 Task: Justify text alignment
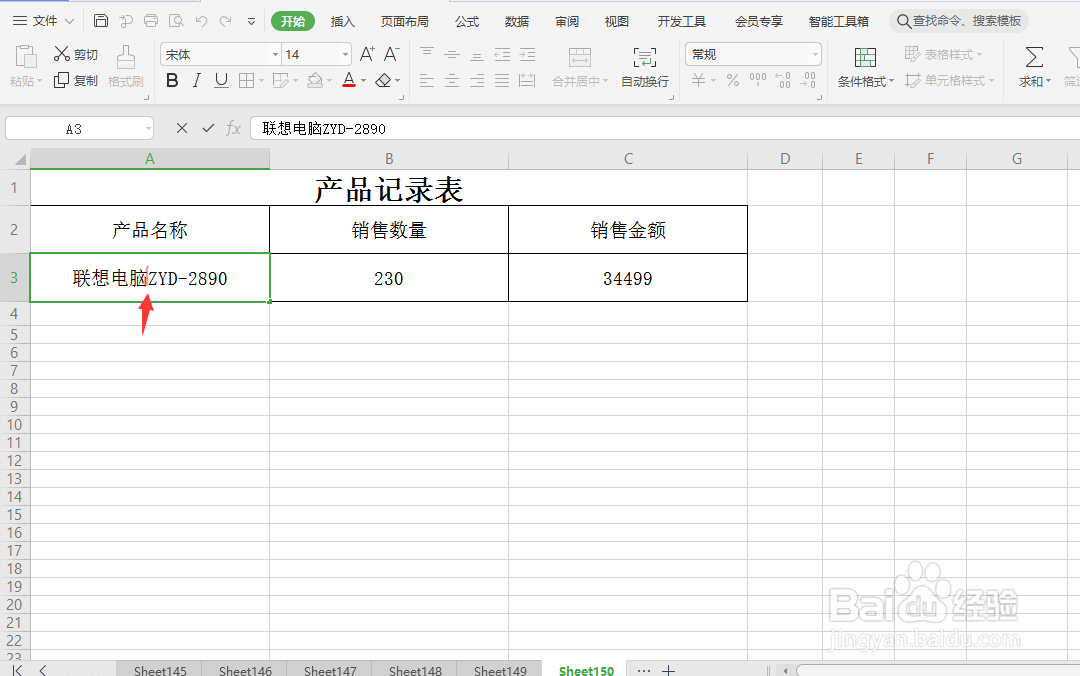coord(502,81)
